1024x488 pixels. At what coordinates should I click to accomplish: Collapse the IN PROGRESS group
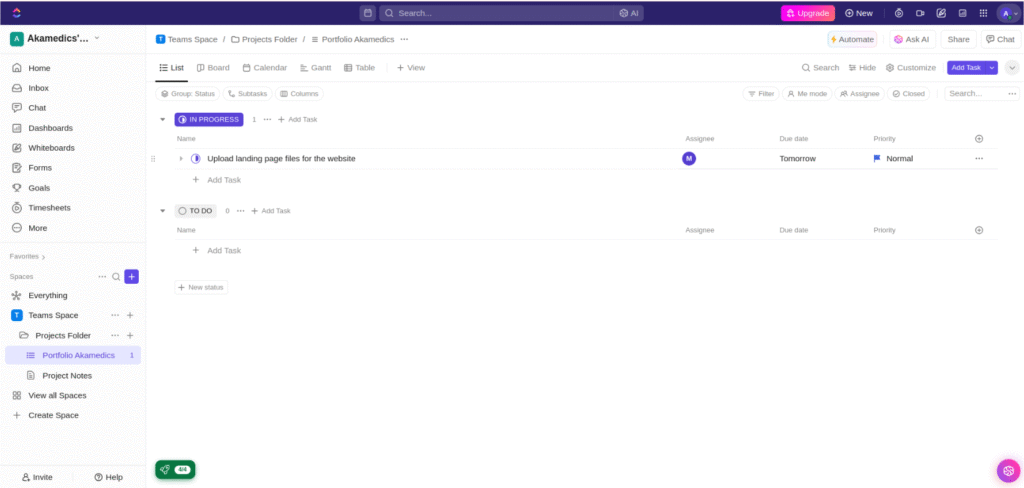(x=162, y=119)
